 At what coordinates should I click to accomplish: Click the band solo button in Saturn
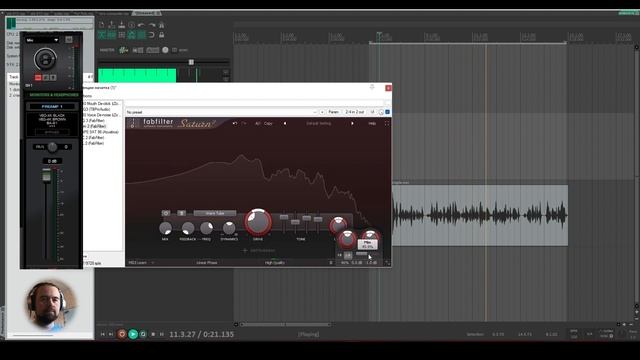[181, 213]
